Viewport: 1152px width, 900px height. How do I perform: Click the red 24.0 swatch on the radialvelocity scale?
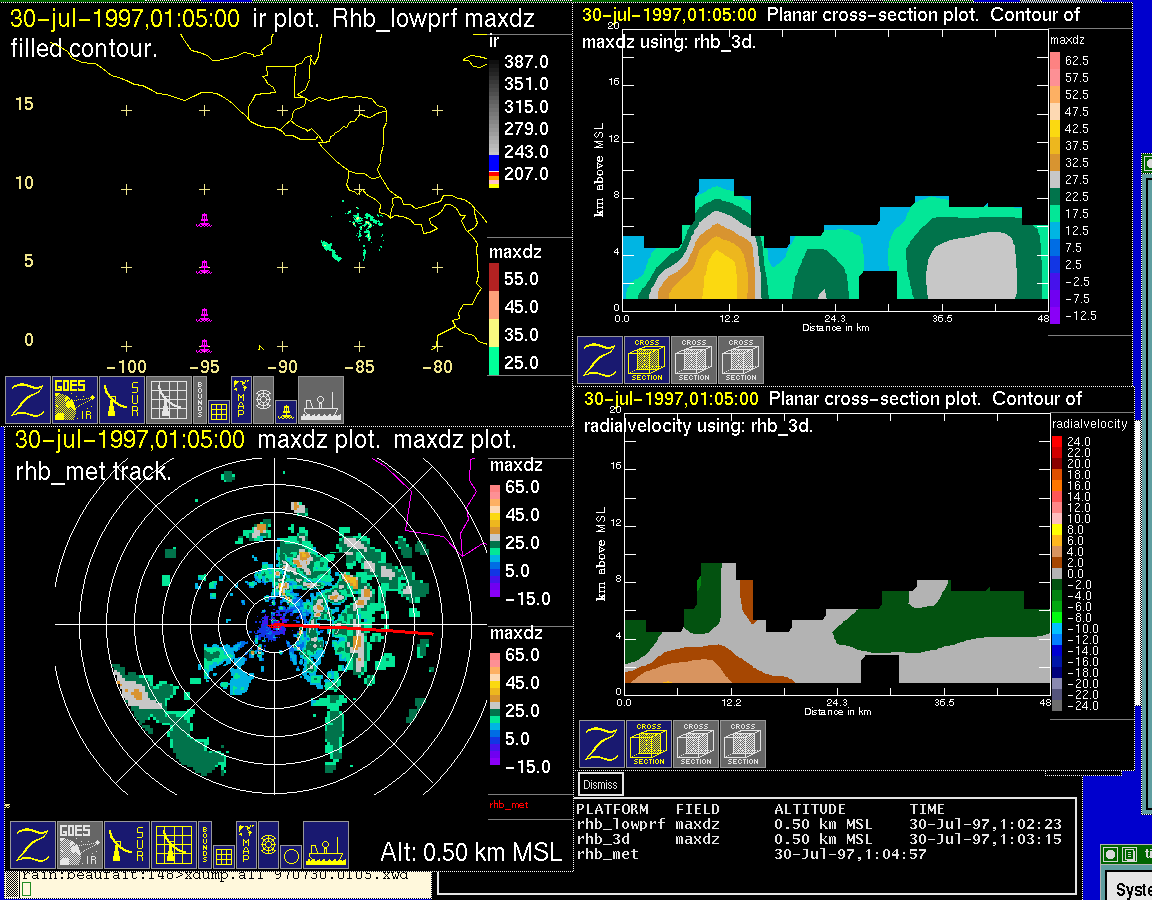pos(1057,441)
